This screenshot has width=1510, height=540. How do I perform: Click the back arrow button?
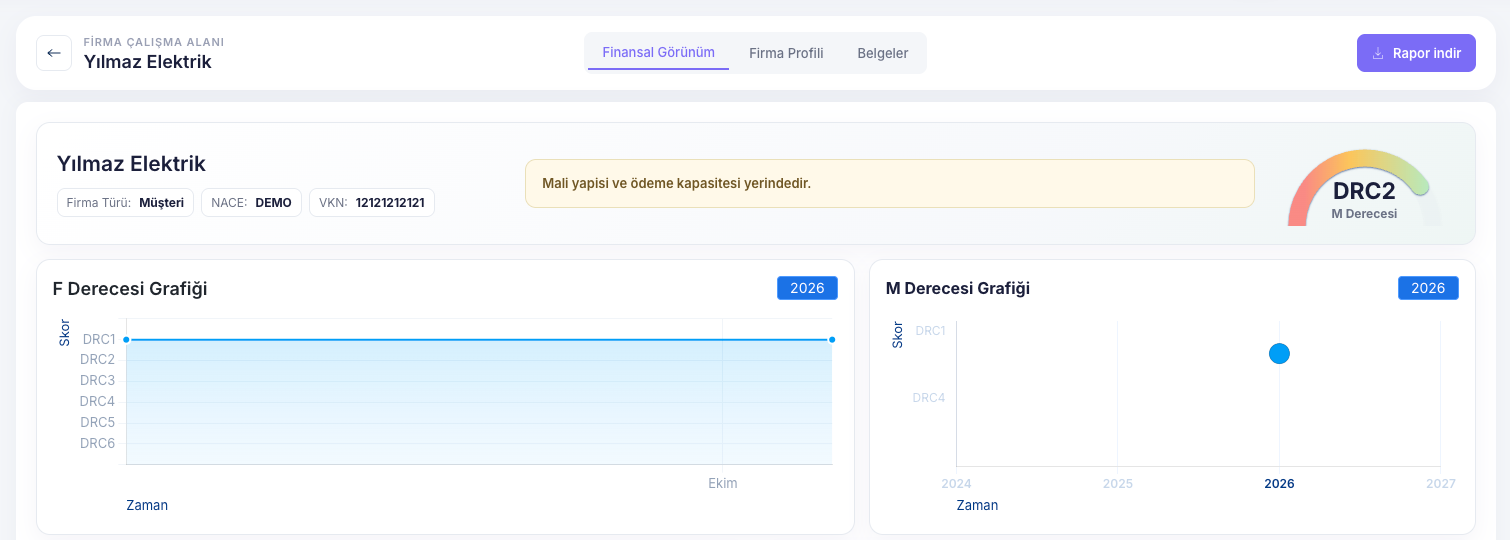(x=54, y=53)
